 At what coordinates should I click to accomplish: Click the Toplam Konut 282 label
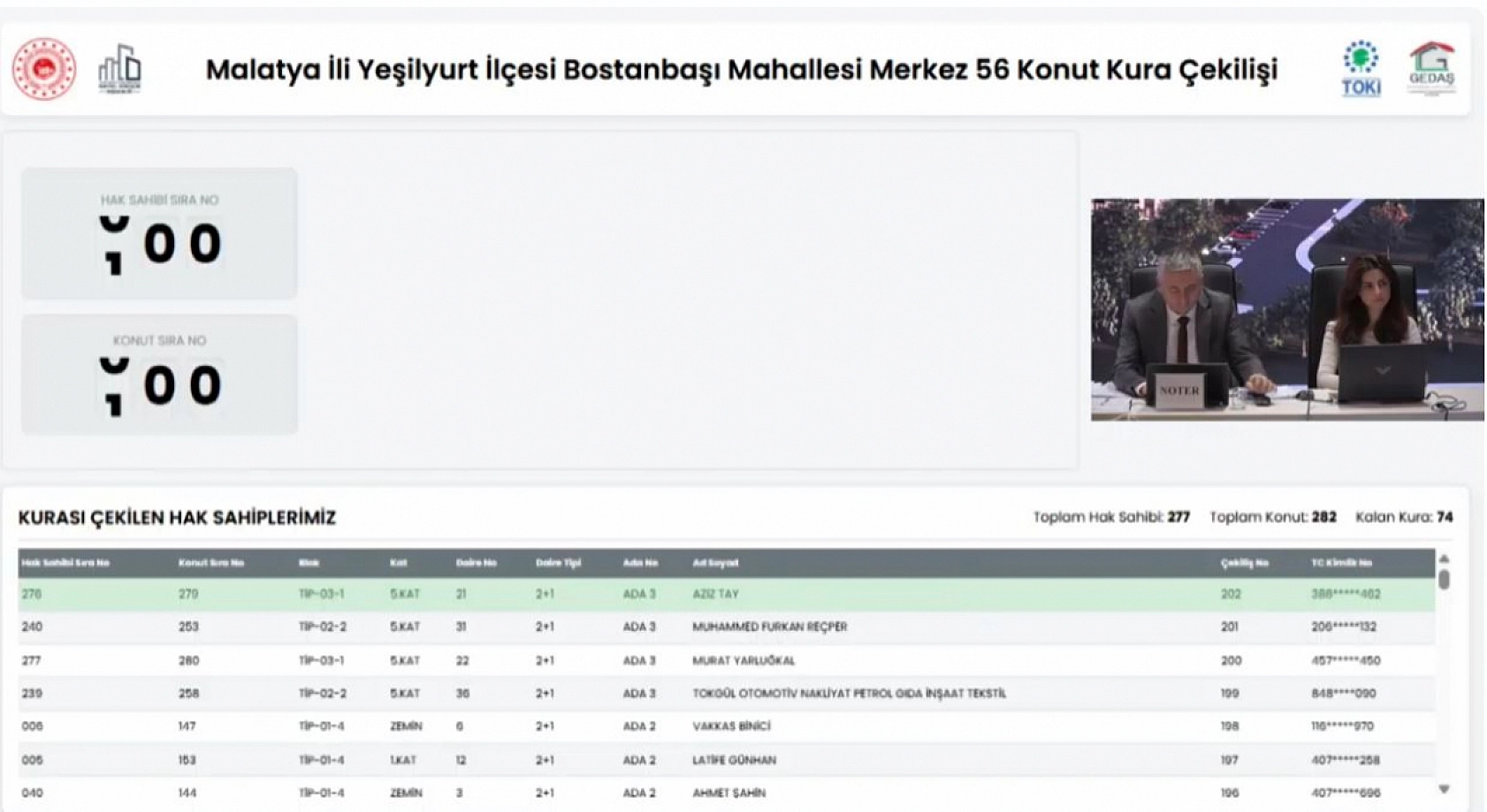1273,515
